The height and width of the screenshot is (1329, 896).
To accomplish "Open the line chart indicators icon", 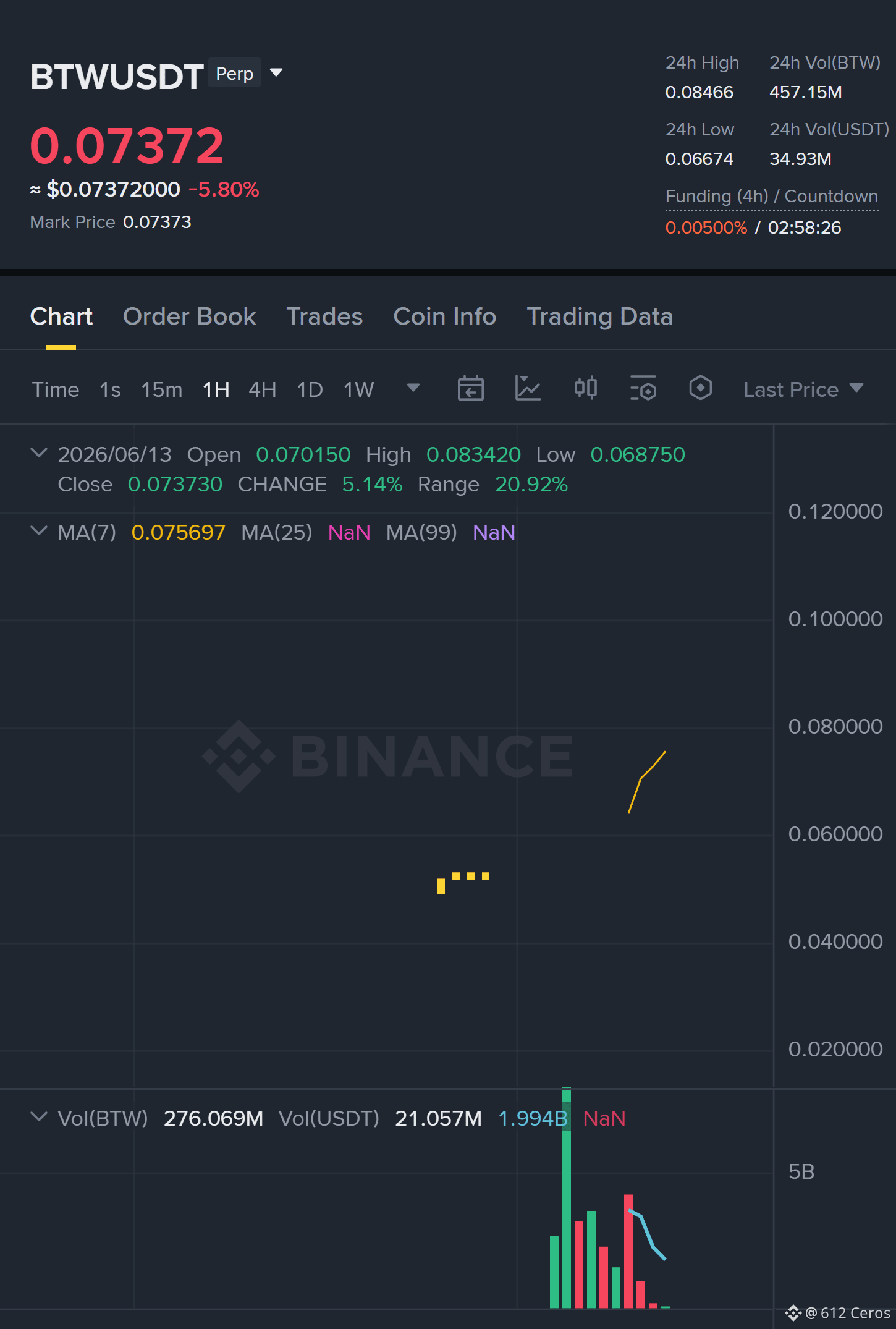I will coord(528,389).
